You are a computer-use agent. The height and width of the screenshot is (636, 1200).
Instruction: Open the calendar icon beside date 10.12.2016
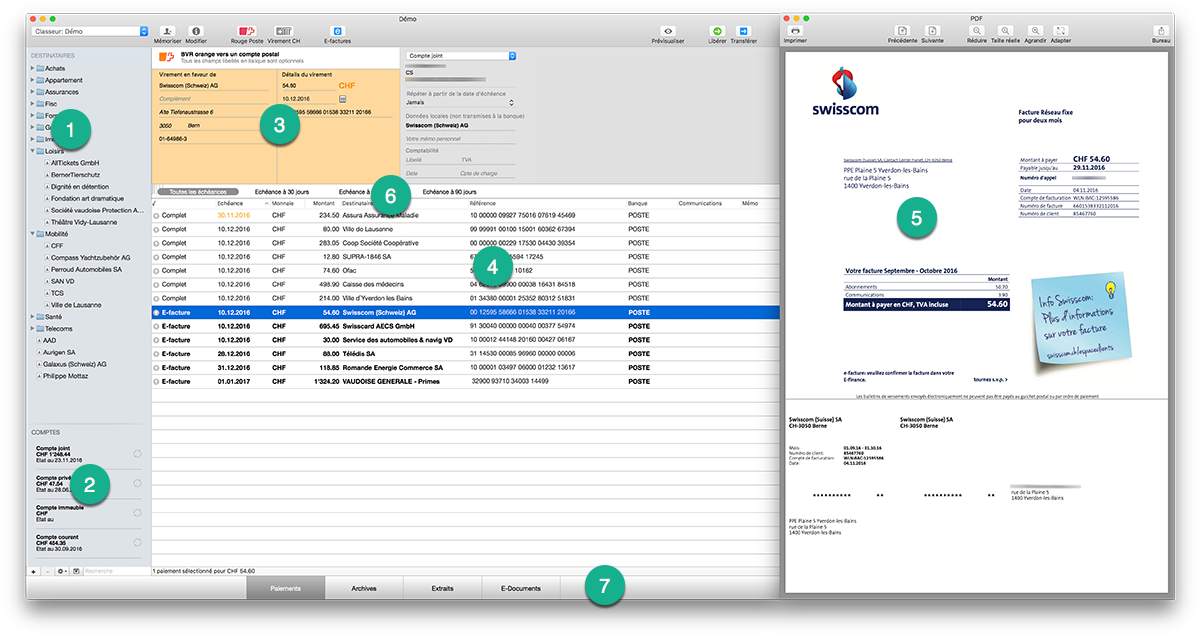point(343,99)
